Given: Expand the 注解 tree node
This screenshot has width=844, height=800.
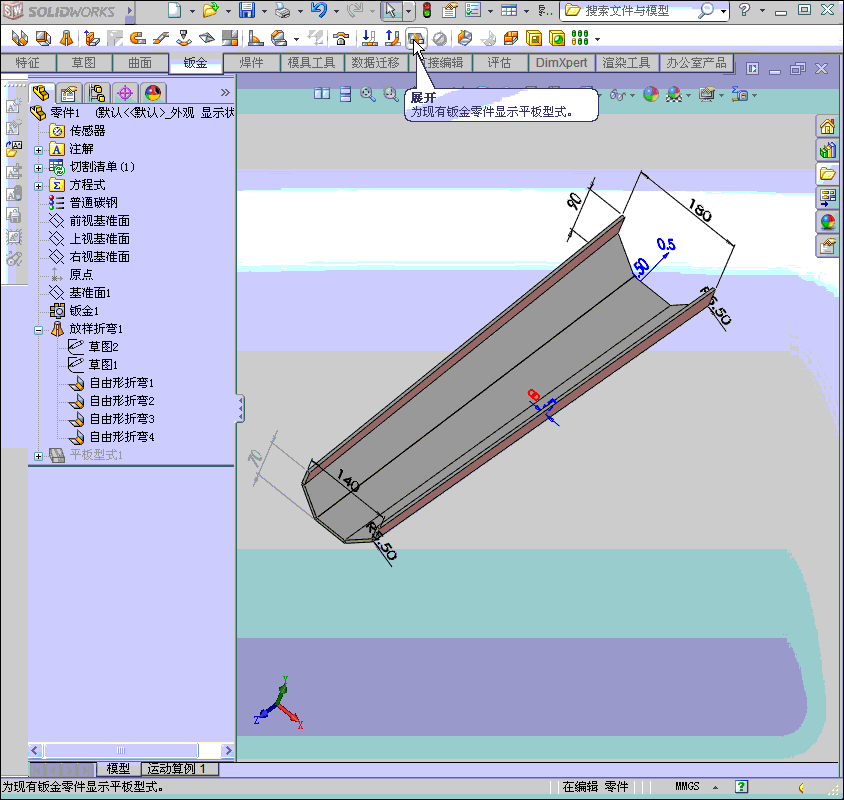Looking at the screenshot, I should (x=38, y=150).
